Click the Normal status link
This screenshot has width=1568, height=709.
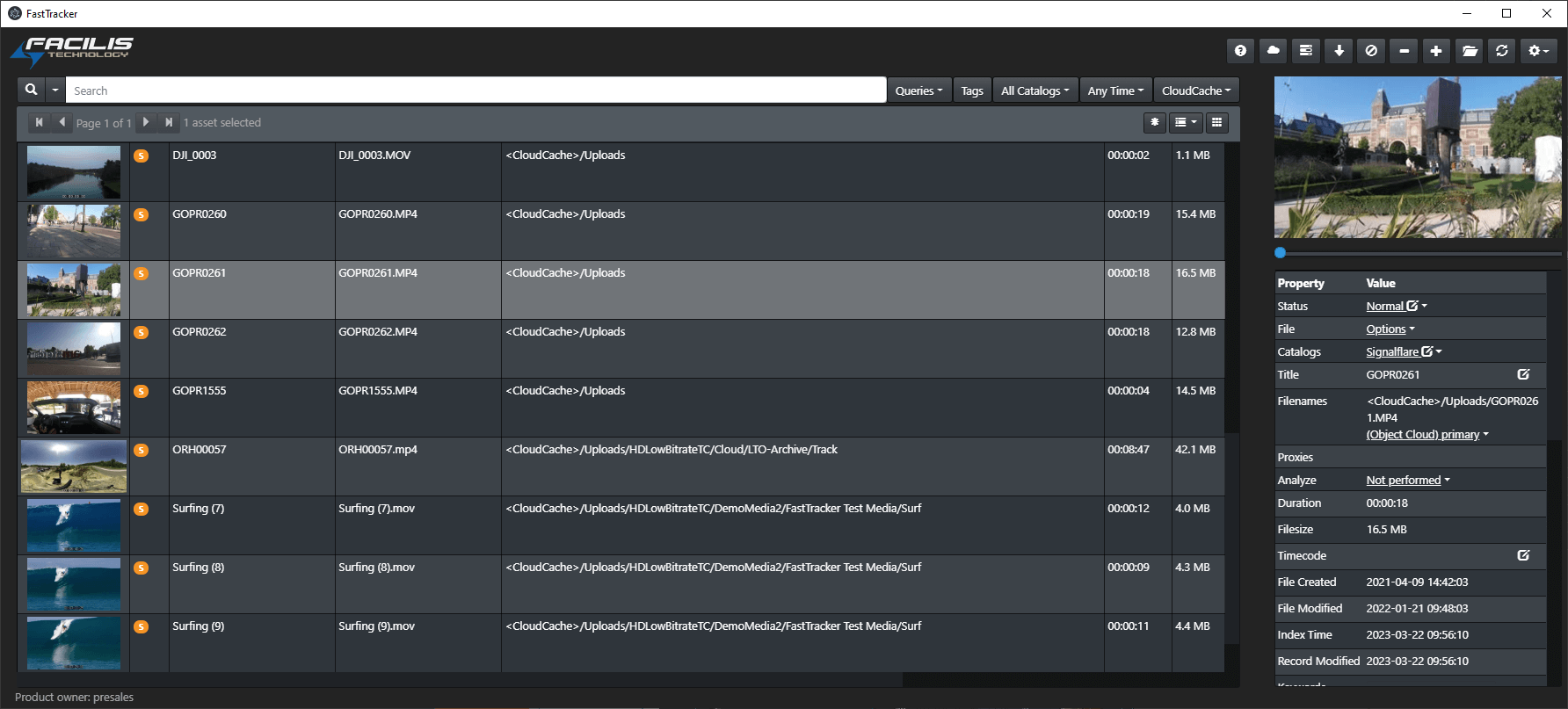[x=1384, y=306]
